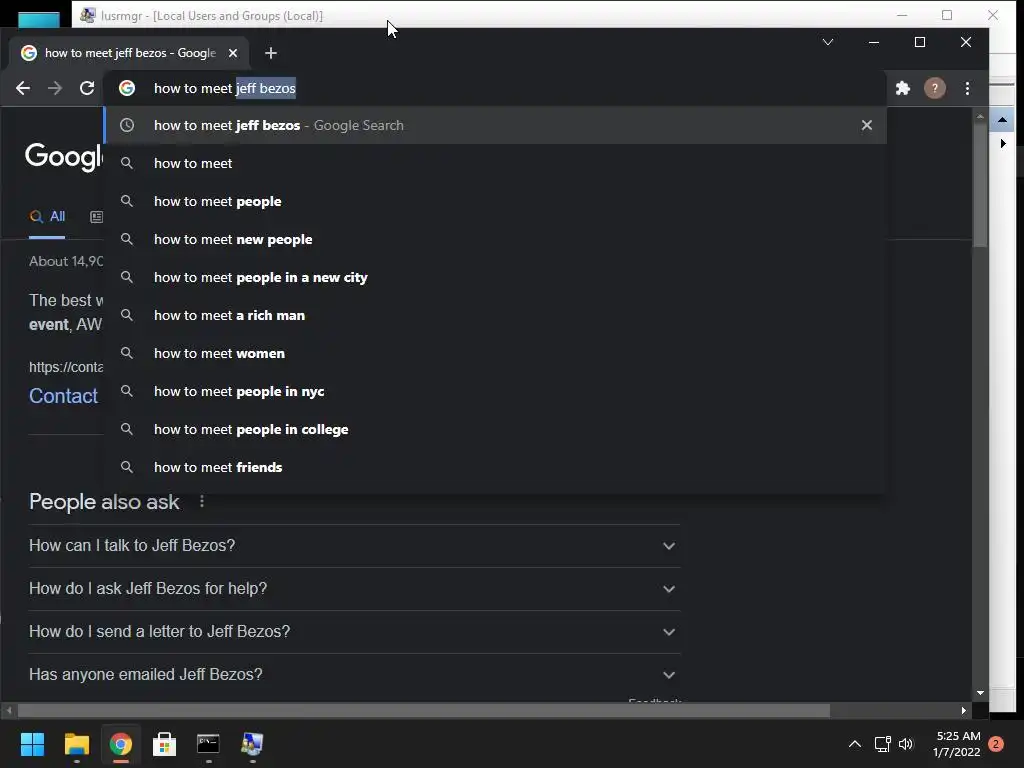Viewport: 1024px width, 768px height.
Task: Choose 'how to meet people in a new city'
Action: point(495,277)
